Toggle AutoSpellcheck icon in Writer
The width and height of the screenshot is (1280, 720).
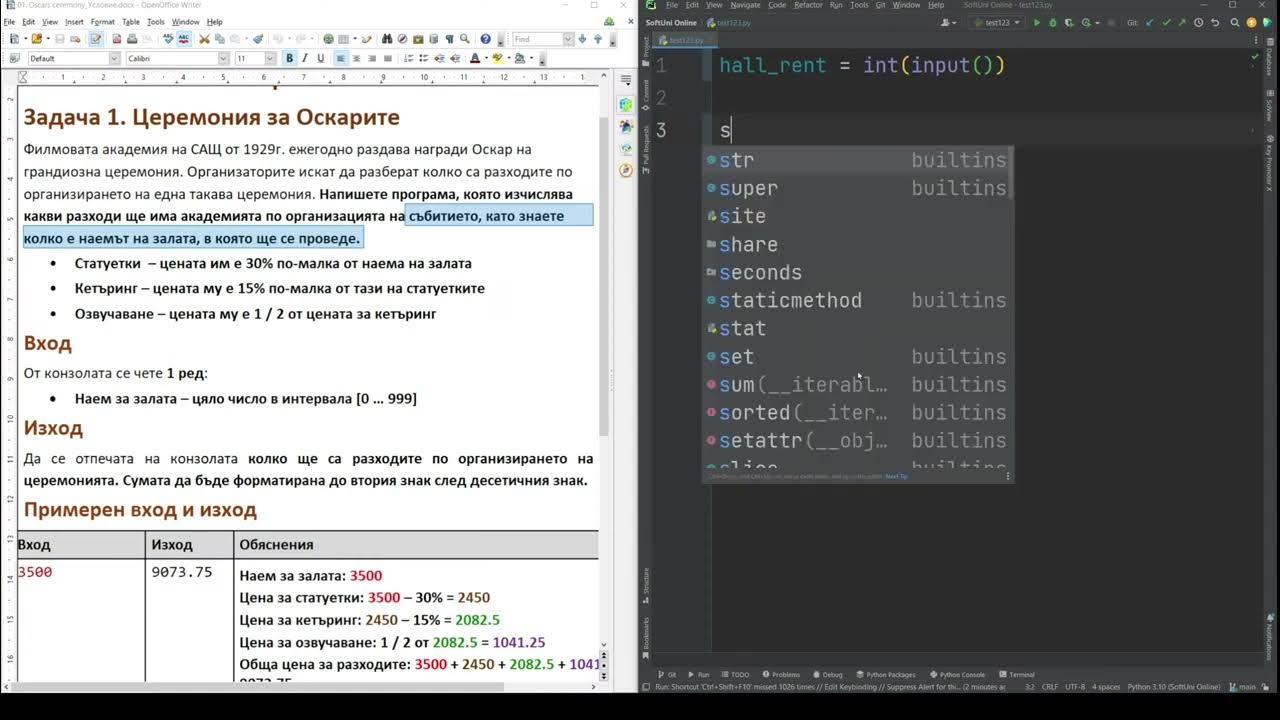pos(184,39)
